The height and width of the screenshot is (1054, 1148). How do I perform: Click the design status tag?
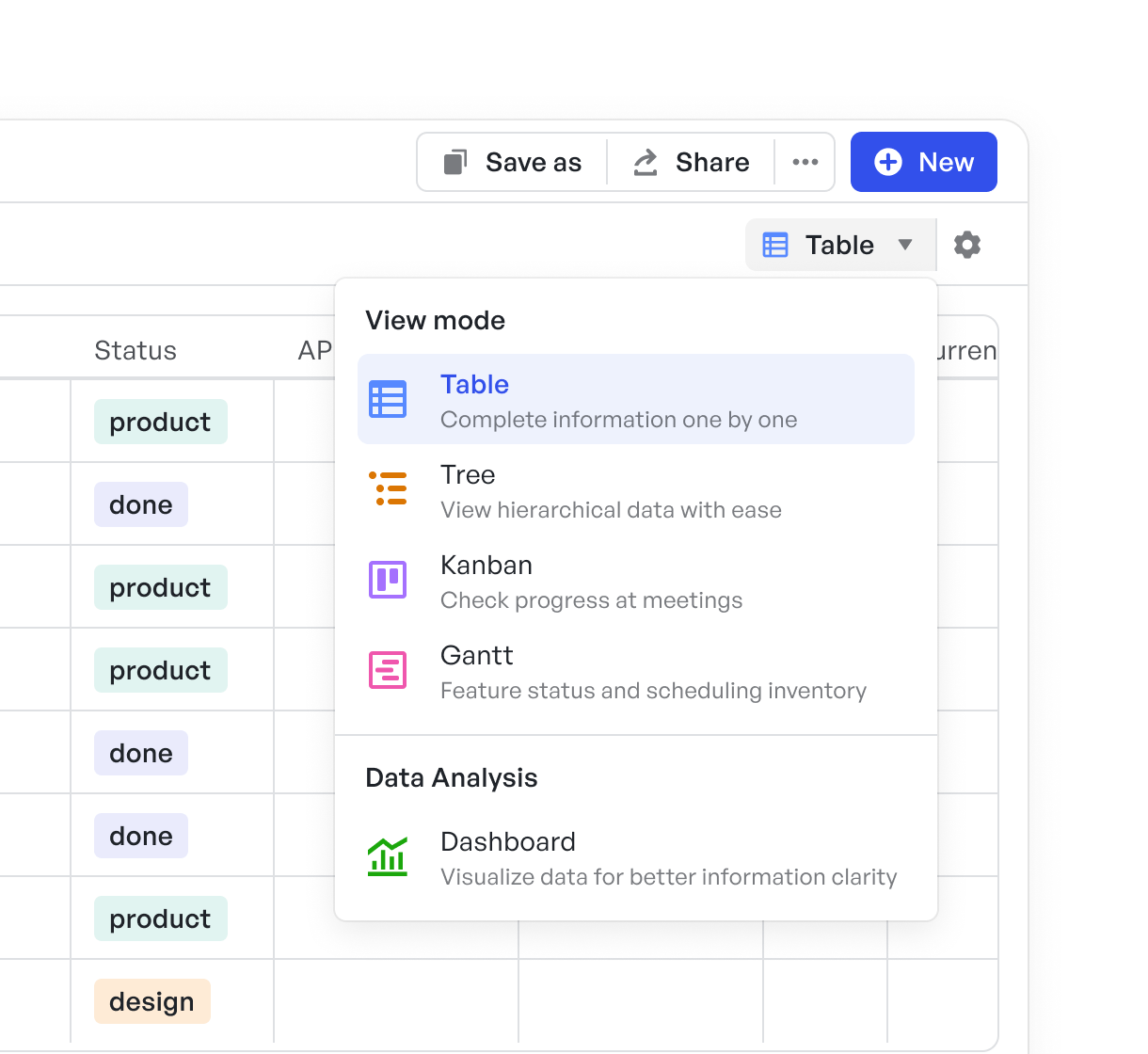point(152,1001)
